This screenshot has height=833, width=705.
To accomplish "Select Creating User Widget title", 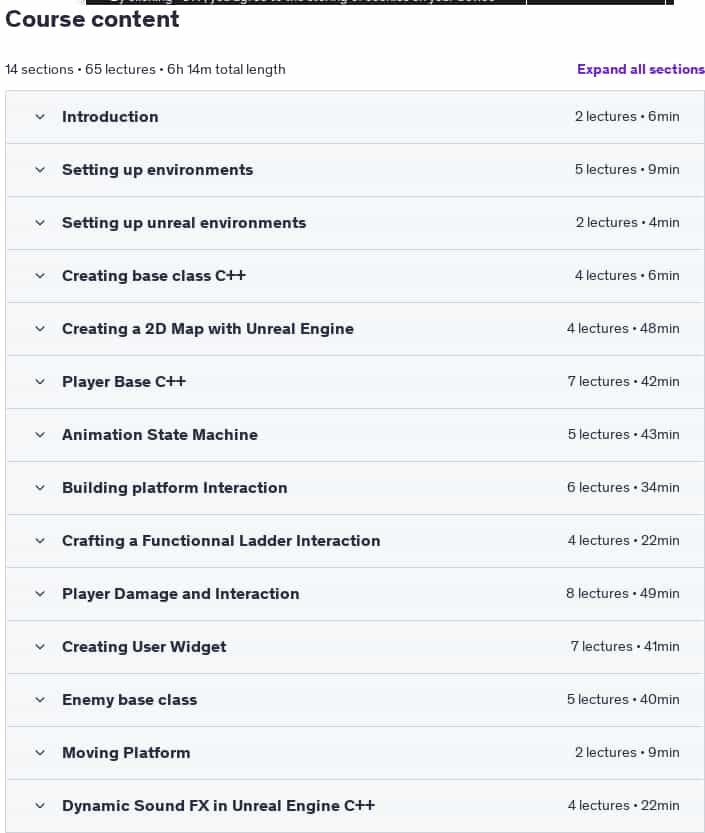I will pos(144,647).
